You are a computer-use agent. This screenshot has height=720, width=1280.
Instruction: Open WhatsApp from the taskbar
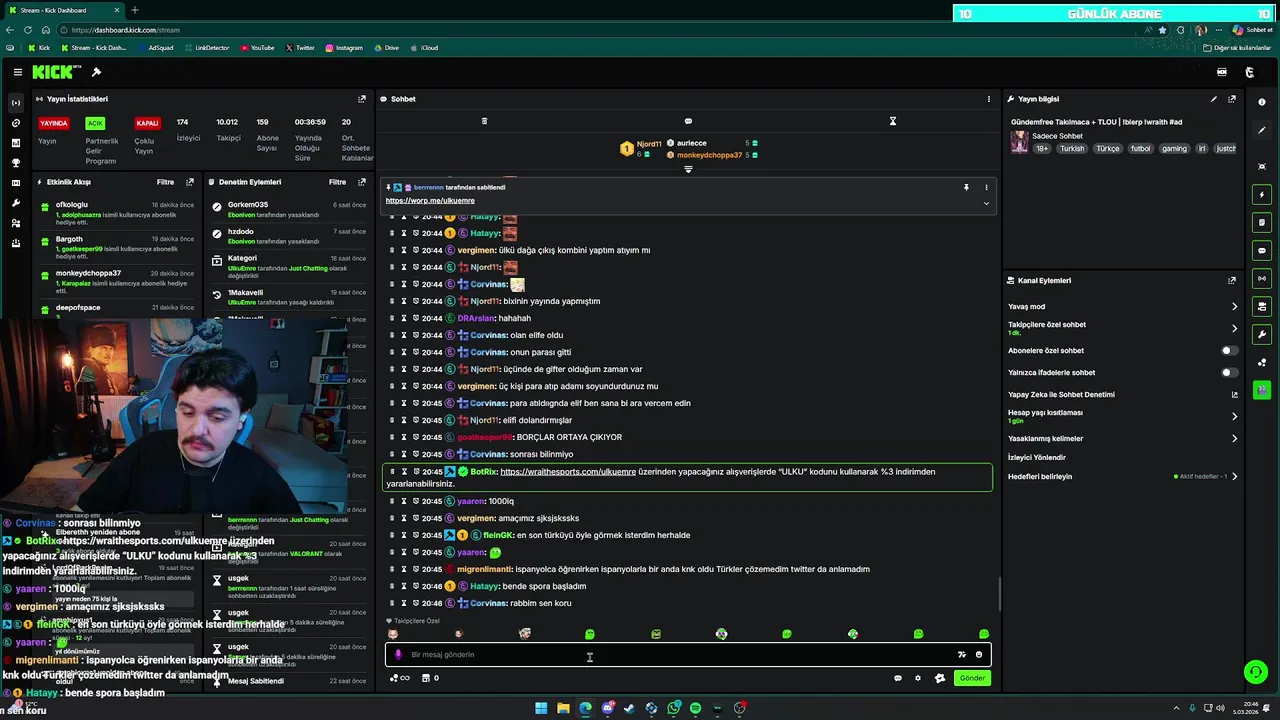tap(673, 708)
